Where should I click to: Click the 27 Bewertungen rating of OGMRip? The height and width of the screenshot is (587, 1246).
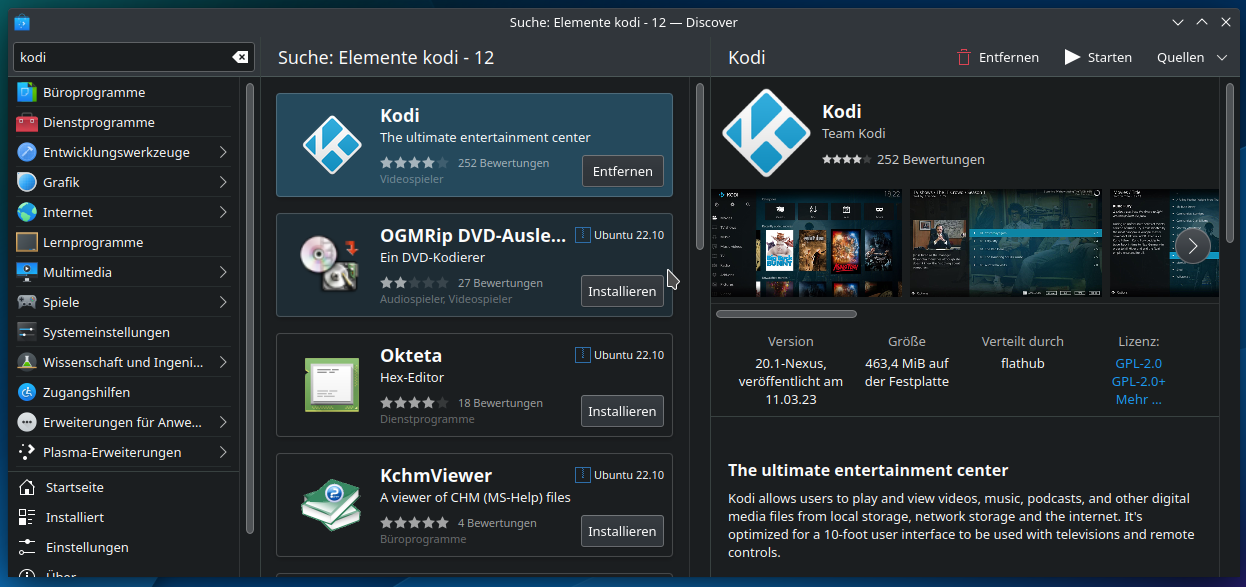tap(500, 283)
